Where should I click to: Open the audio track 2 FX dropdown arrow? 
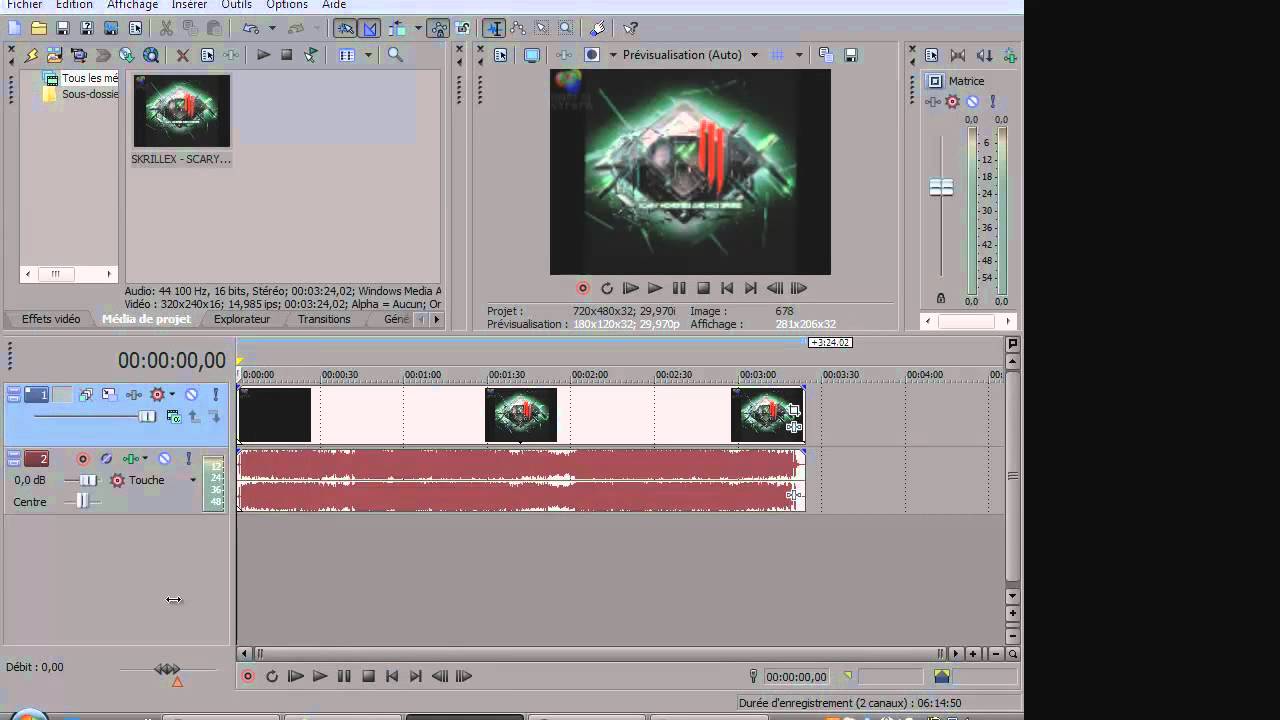tap(145, 459)
